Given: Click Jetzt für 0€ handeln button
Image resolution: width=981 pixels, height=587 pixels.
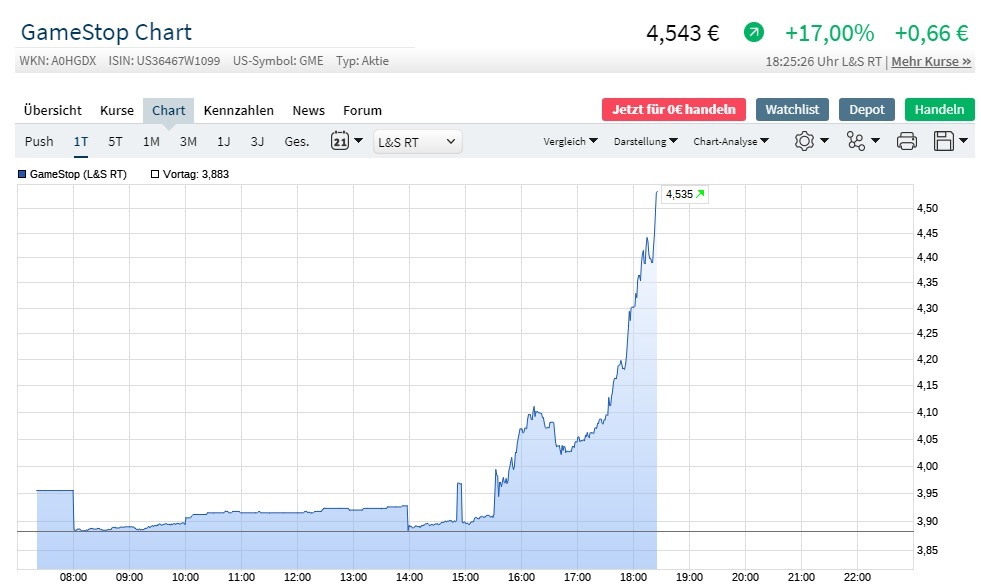Looking at the screenshot, I should [x=674, y=109].
